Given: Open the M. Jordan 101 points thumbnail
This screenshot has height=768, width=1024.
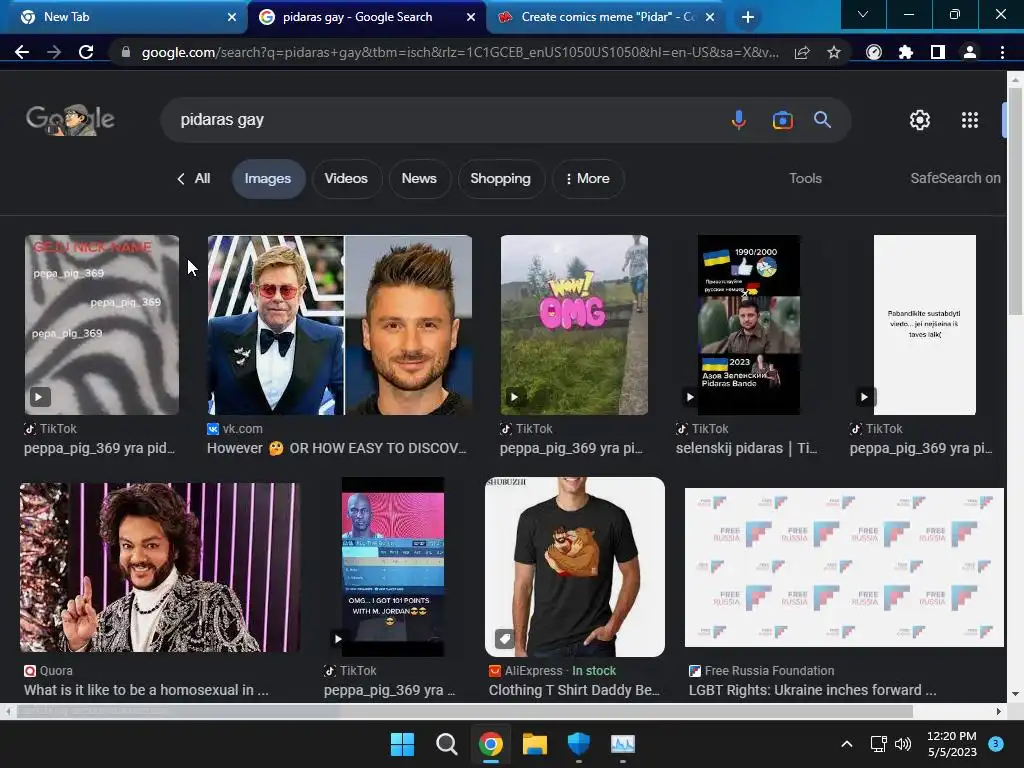Looking at the screenshot, I should [393, 567].
